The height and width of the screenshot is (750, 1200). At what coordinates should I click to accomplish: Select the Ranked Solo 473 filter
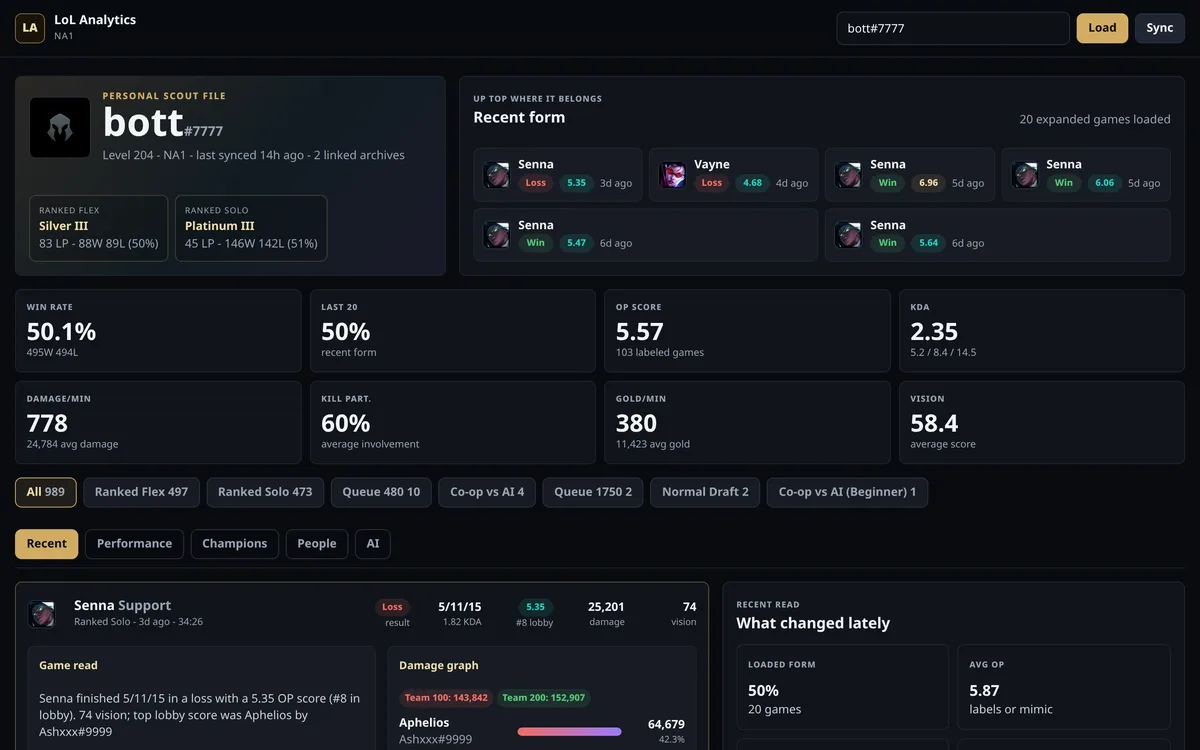[x=265, y=492]
